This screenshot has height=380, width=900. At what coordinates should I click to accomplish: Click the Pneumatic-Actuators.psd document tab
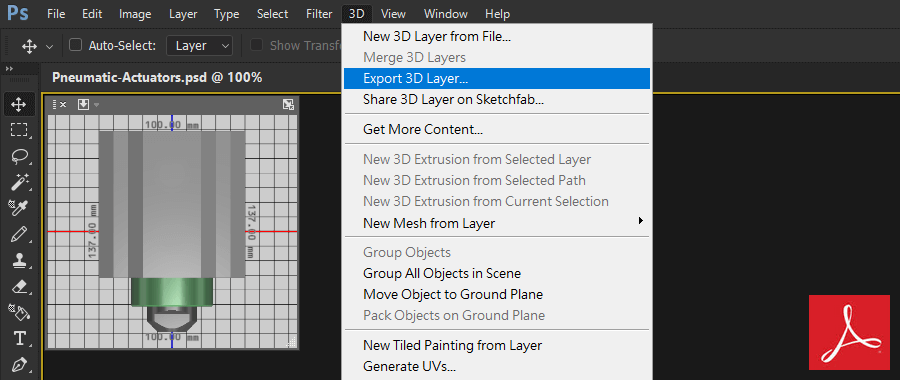click(157, 77)
